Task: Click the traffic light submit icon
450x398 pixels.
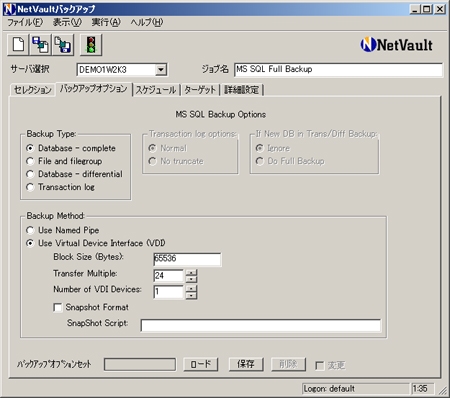Action: click(91, 44)
